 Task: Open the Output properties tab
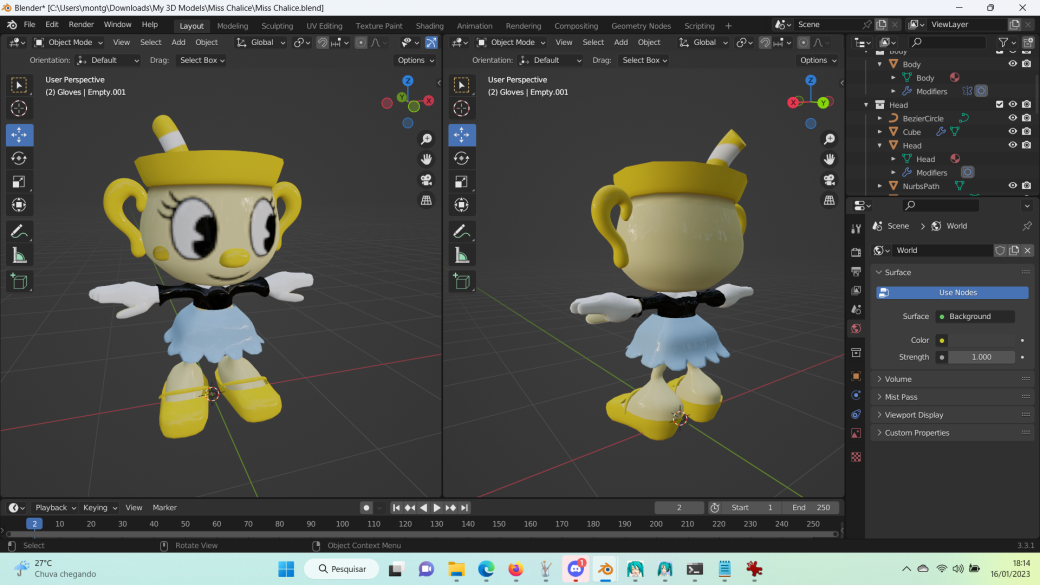856,271
